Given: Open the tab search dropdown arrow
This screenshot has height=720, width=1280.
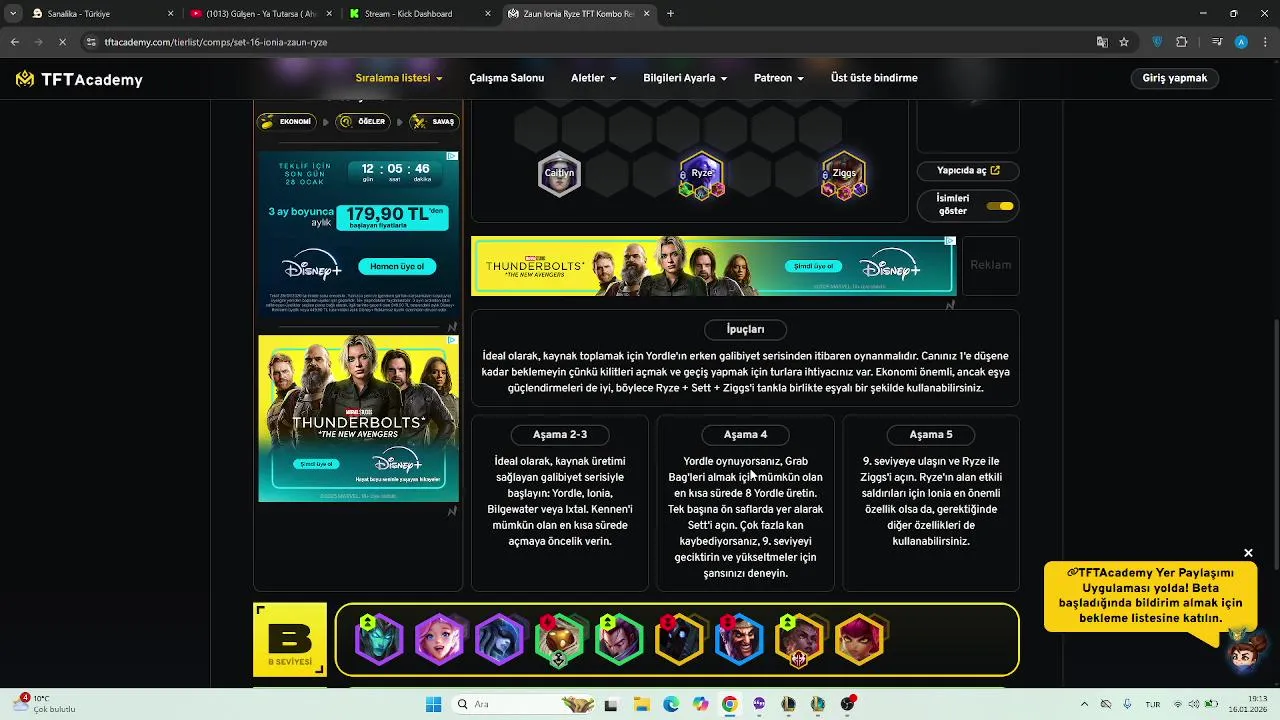Looking at the screenshot, I should click(x=13, y=14).
